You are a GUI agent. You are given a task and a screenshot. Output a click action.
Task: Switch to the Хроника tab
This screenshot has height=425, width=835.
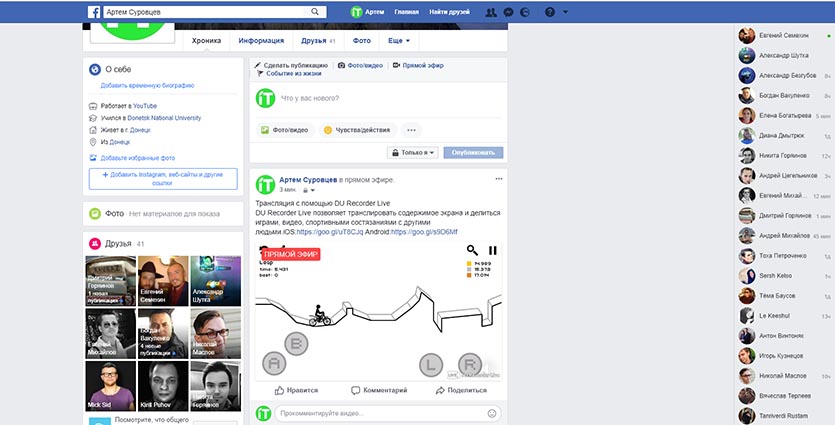pyautogui.click(x=207, y=40)
